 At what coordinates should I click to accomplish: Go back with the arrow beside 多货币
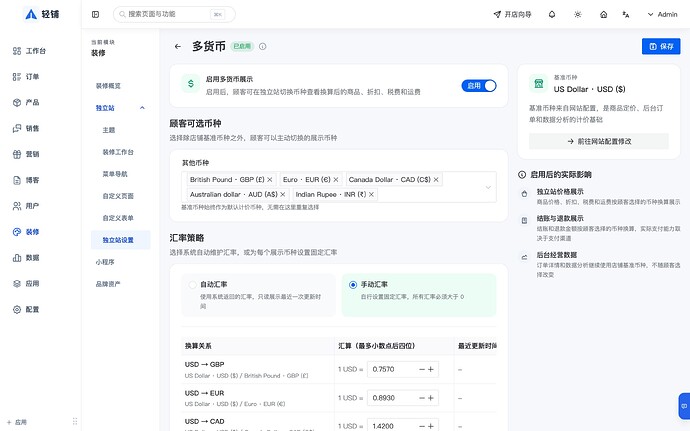[178, 46]
